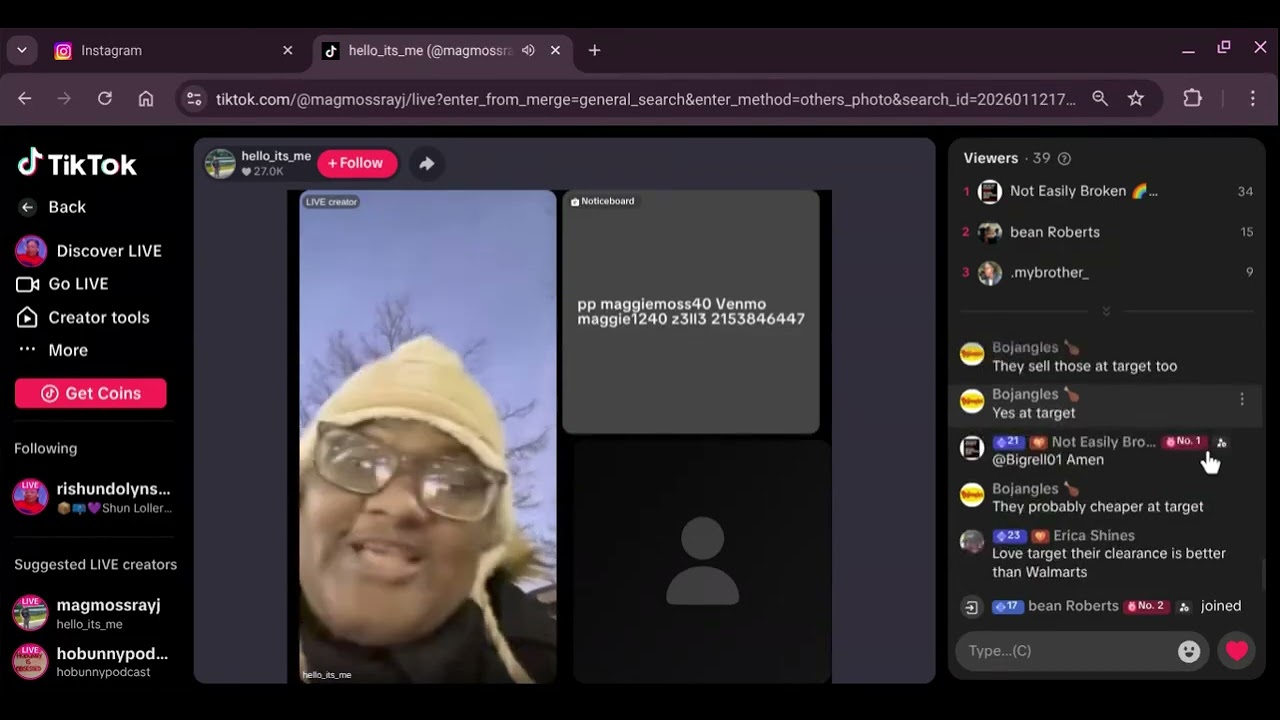Screen dimensions: 1280x720
Task: Go forward with the browser forward arrow
Action: pyautogui.click(x=64, y=98)
